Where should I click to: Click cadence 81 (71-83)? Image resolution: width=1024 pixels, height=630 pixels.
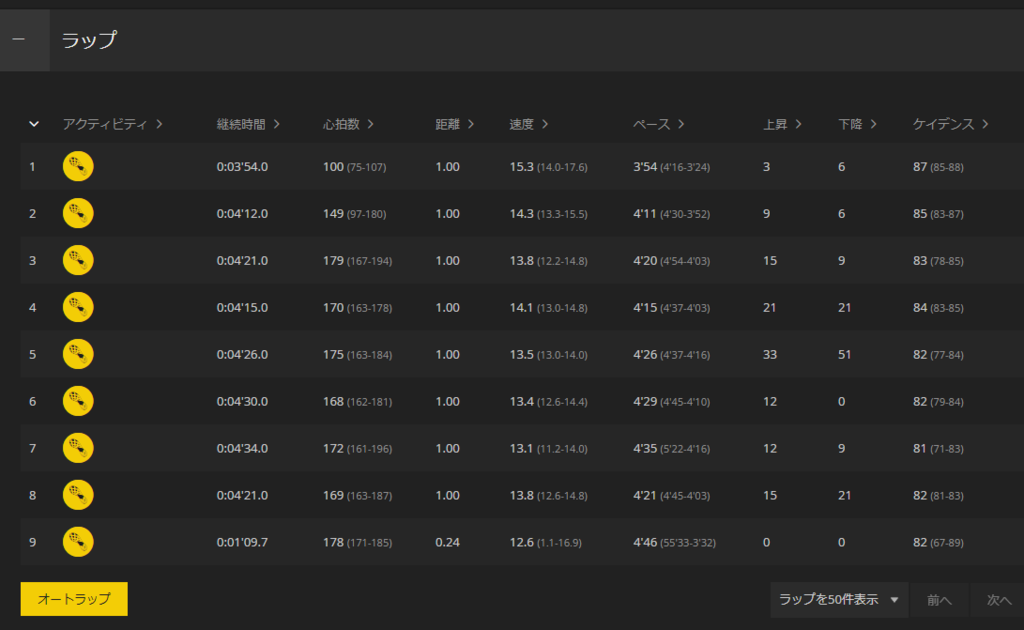(x=938, y=449)
